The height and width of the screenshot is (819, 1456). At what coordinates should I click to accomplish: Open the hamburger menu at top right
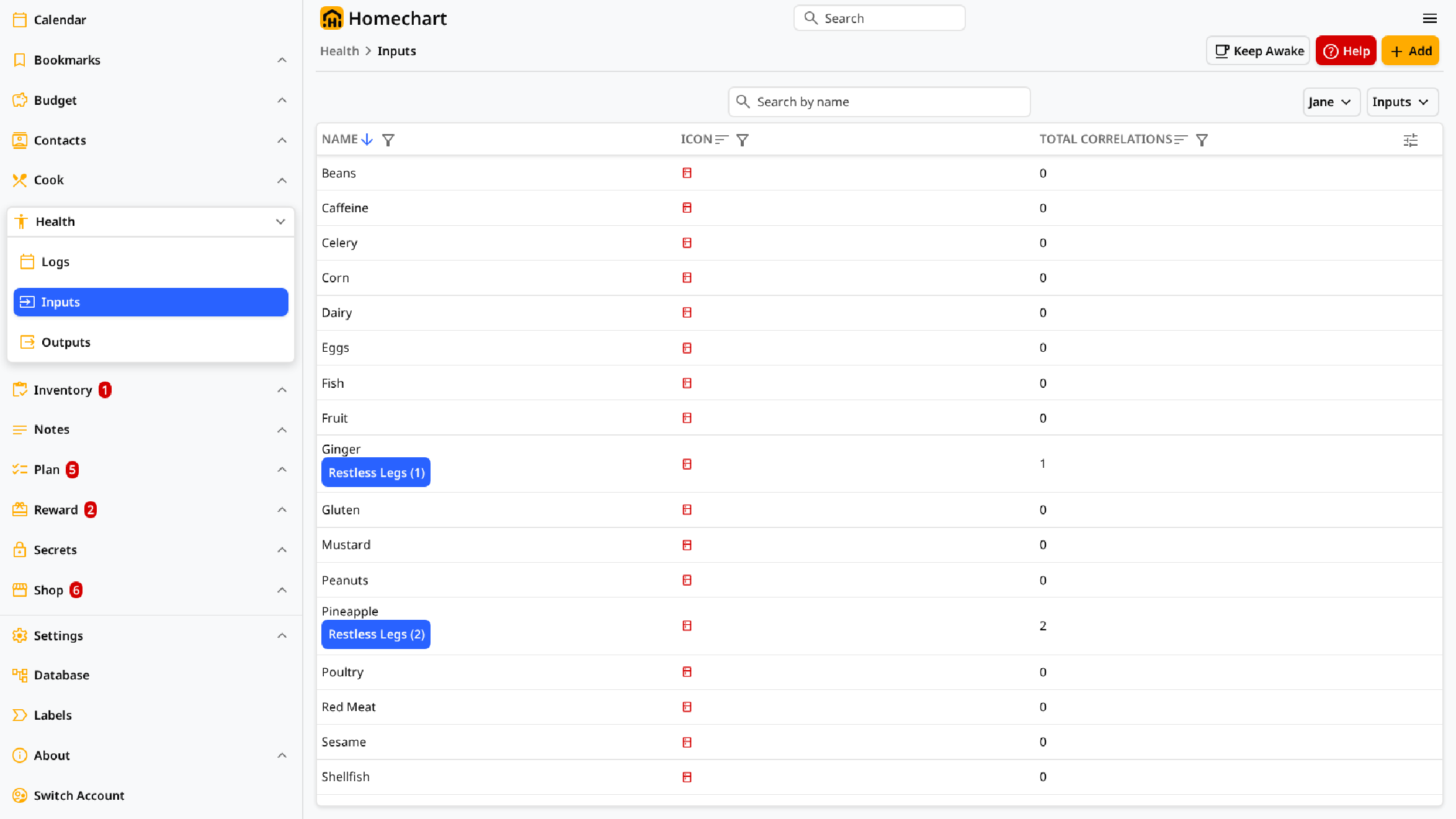point(1430,19)
